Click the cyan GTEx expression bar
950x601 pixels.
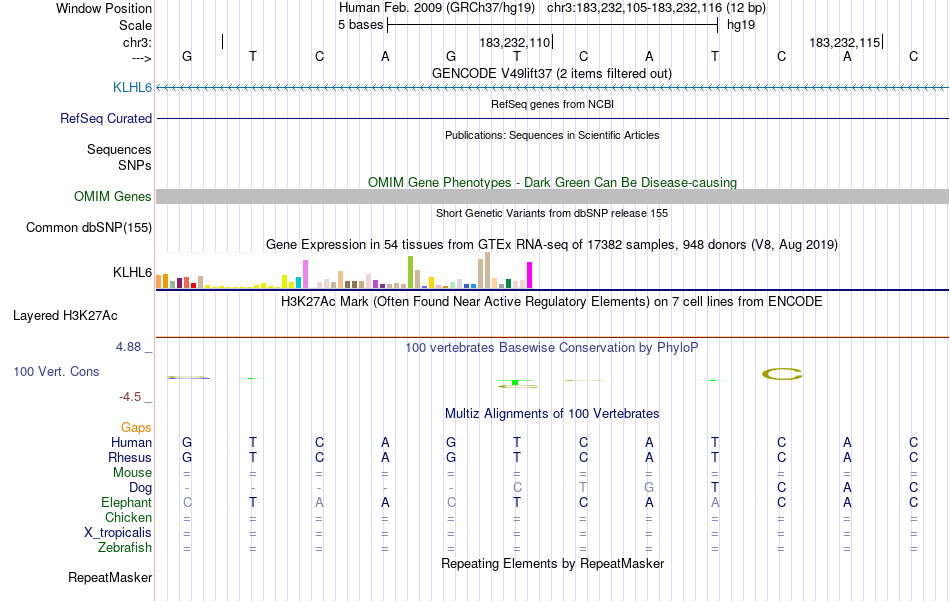(x=298, y=282)
